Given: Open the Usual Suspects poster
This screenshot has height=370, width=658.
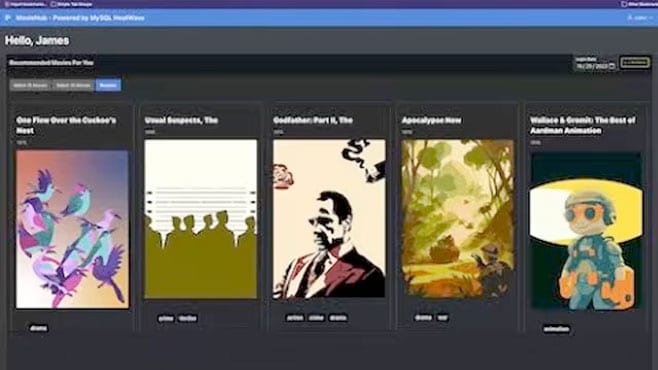Looking at the screenshot, I should 201,219.
